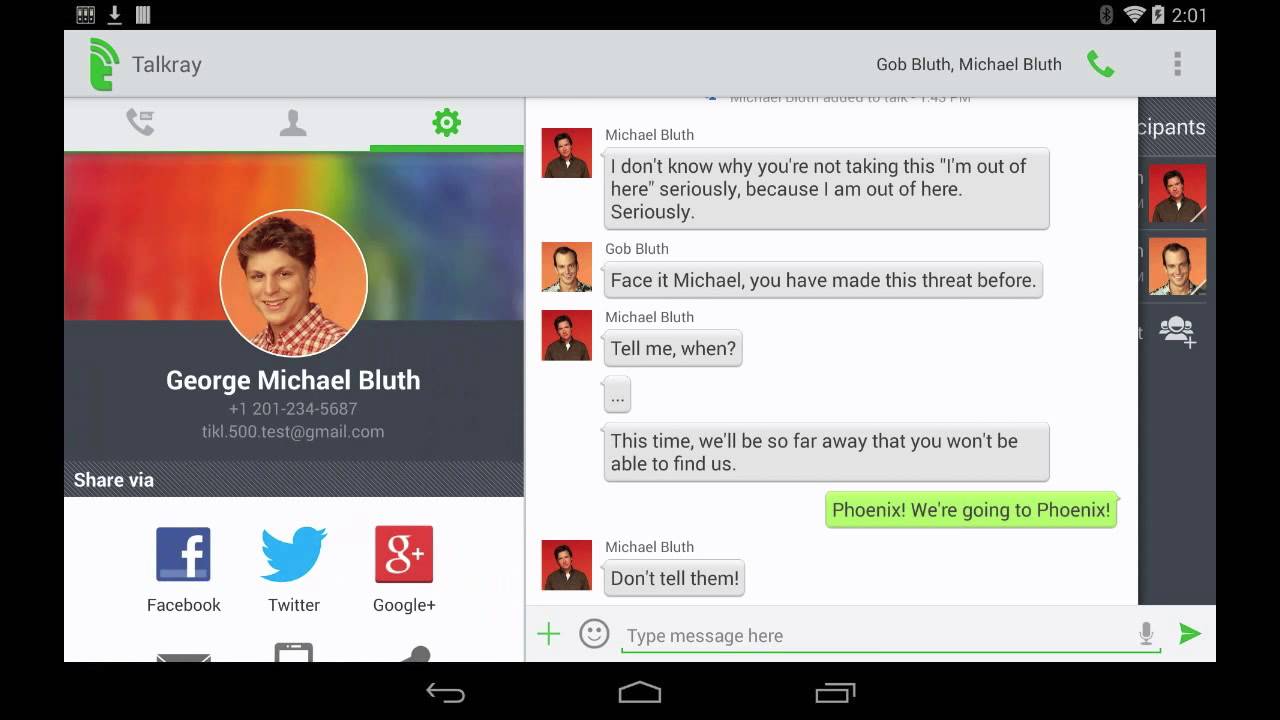The height and width of the screenshot is (720, 1280).
Task: Open the overflow menu with three dots
Action: pos(1177,64)
